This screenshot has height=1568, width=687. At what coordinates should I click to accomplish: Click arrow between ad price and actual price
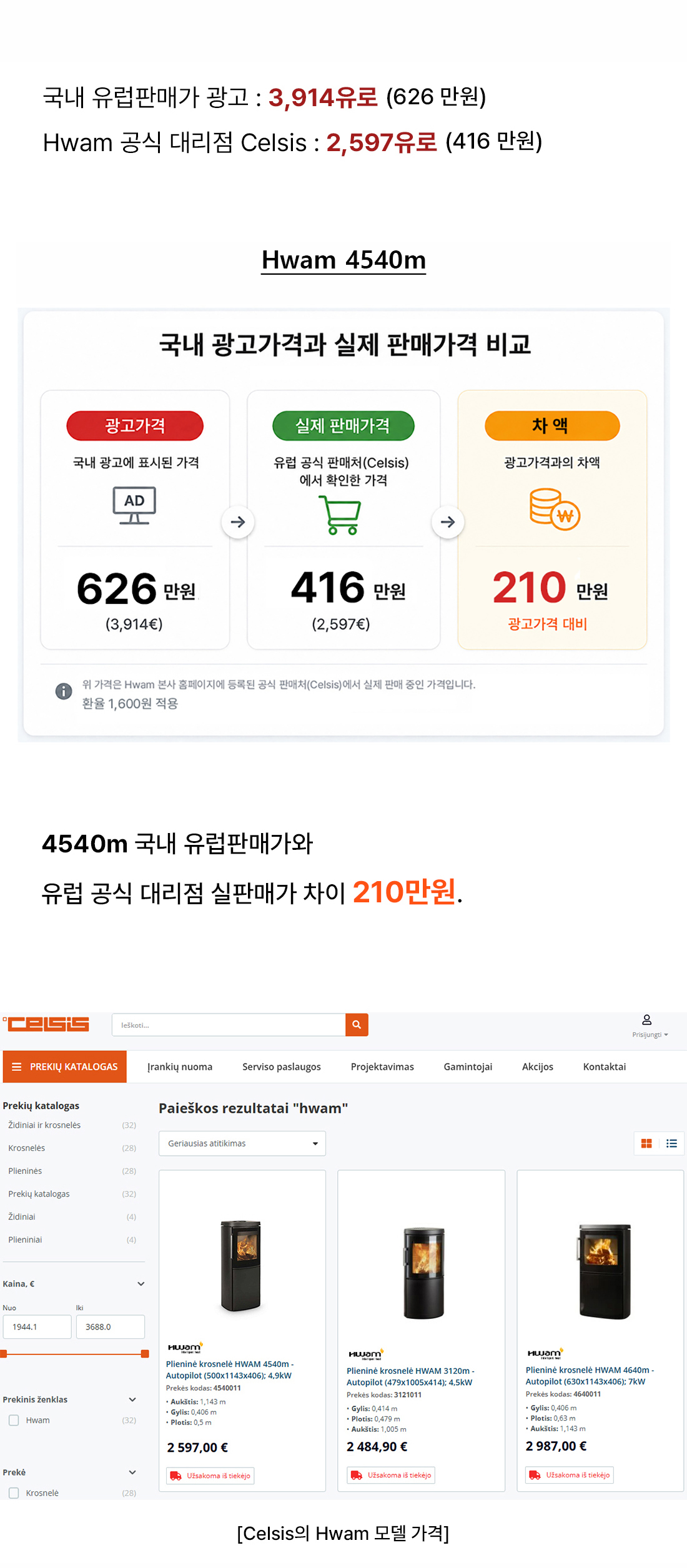point(238,522)
